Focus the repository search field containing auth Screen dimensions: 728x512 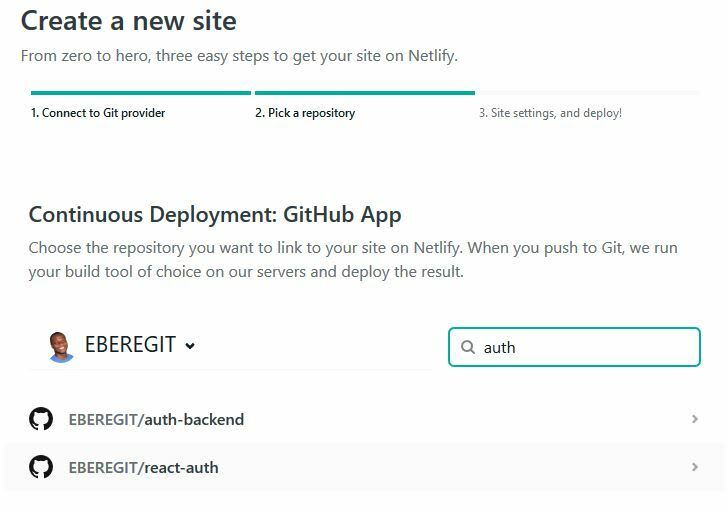pyautogui.click(x=574, y=347)
